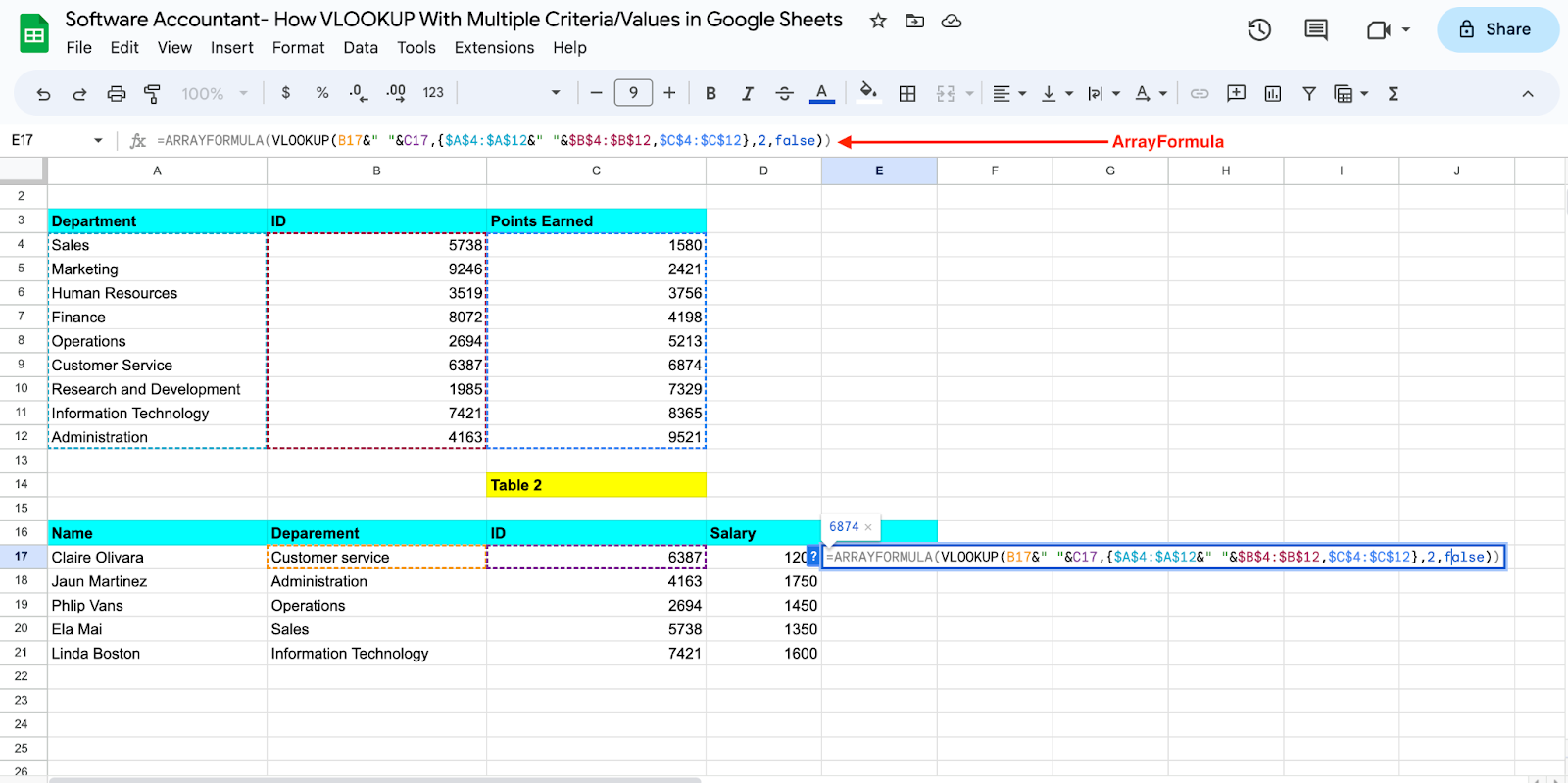
Task: Close the 6874 formula preview tooltip
Action: click(868, 527)
